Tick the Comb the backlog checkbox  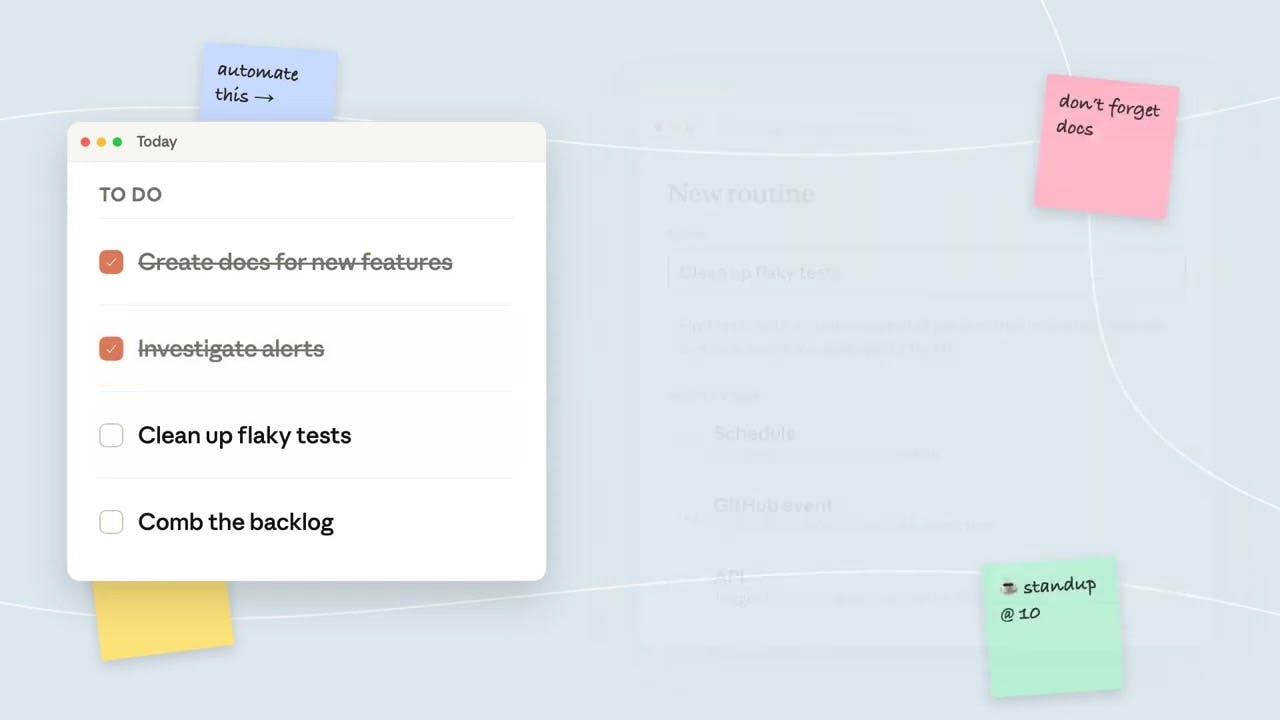pyautogui.click(x=111, y=522)
